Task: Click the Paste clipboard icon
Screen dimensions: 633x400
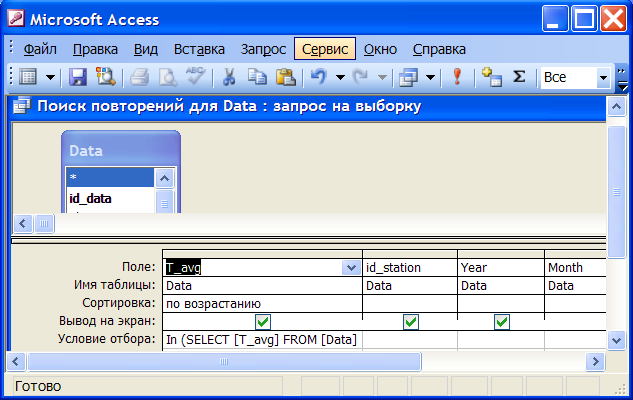Action: click(x=285, y=77)
